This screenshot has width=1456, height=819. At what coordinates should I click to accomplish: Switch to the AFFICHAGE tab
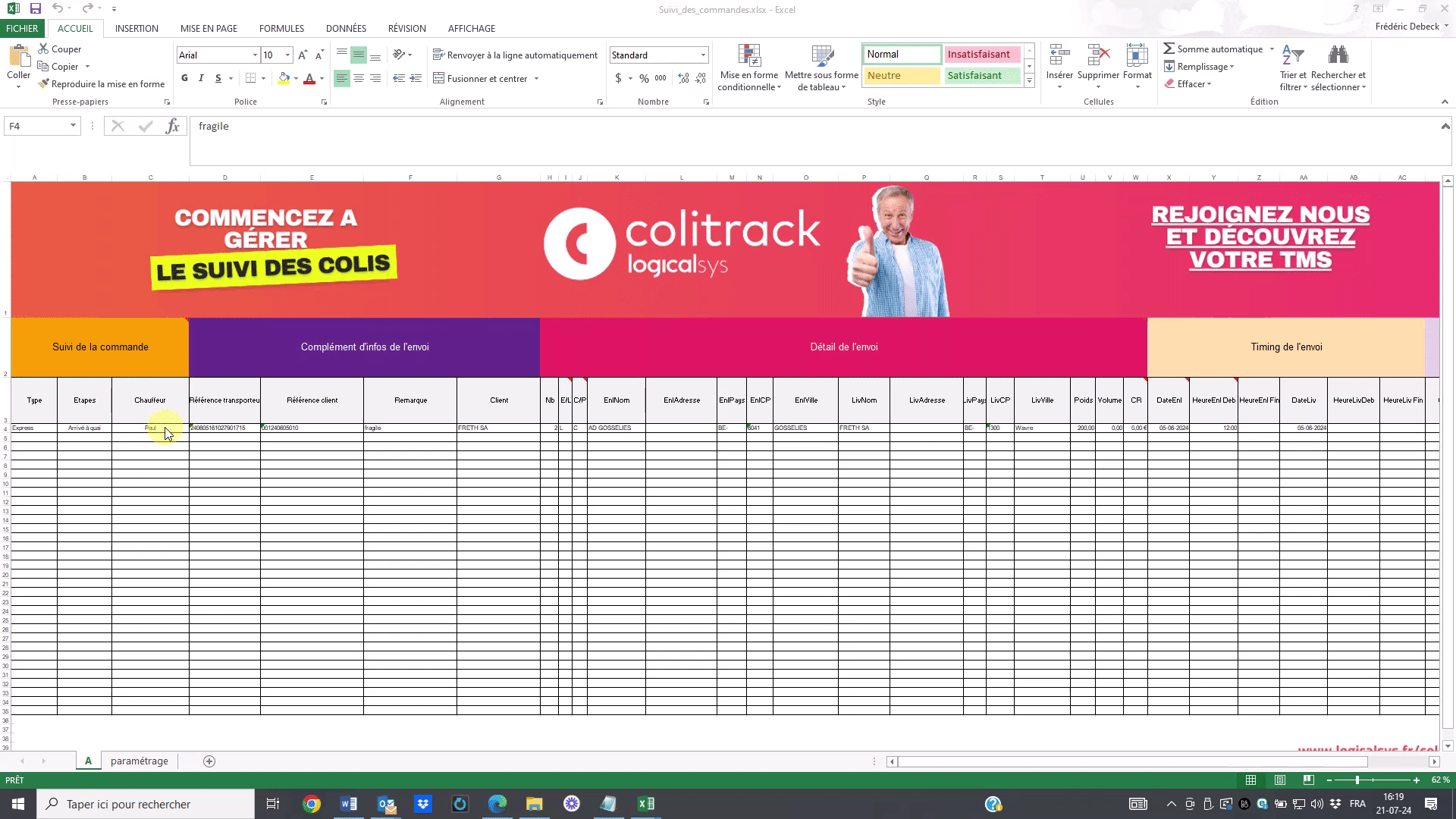(472, 28)
